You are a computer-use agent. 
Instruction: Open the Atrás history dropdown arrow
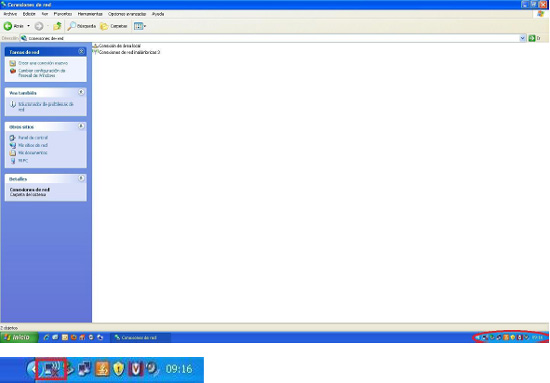(28, 26)
